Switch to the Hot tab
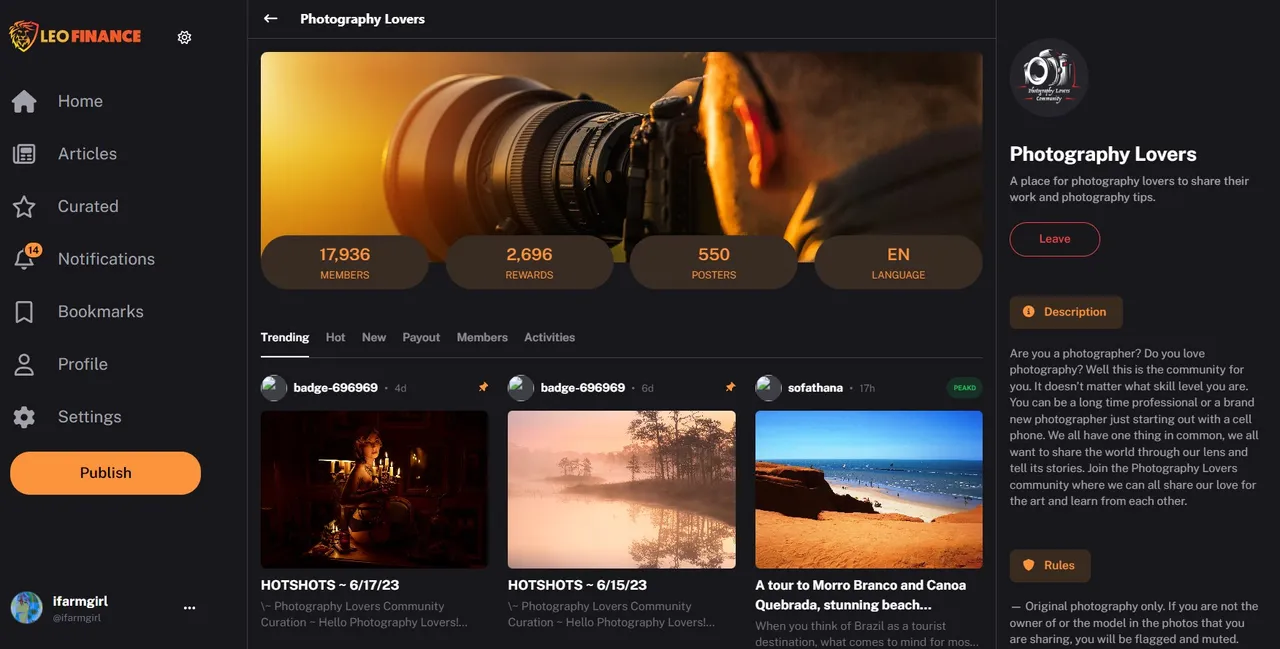Screen dimensions: 1280x649 click(x=335, y=337)
